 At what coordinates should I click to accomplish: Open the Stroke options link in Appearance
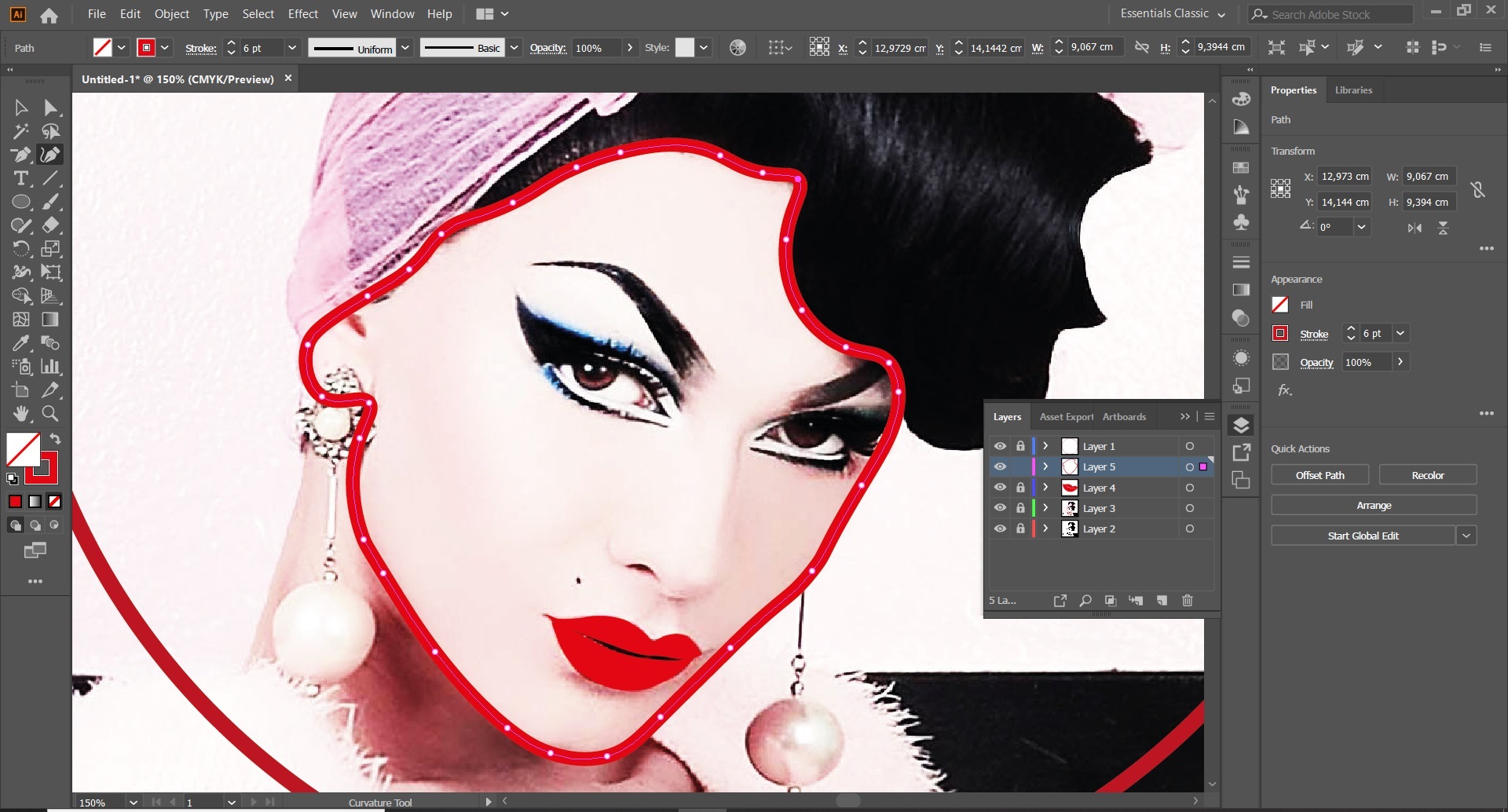[1314, 335]
